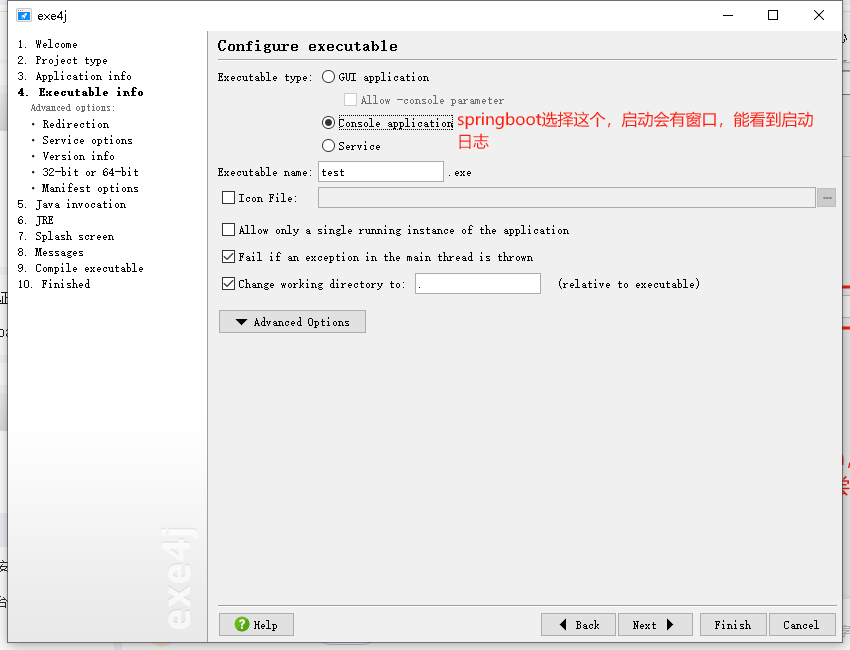Check Allow only a single running instance
This screenshot has width=850, height=650.
(x=228, y=230)
